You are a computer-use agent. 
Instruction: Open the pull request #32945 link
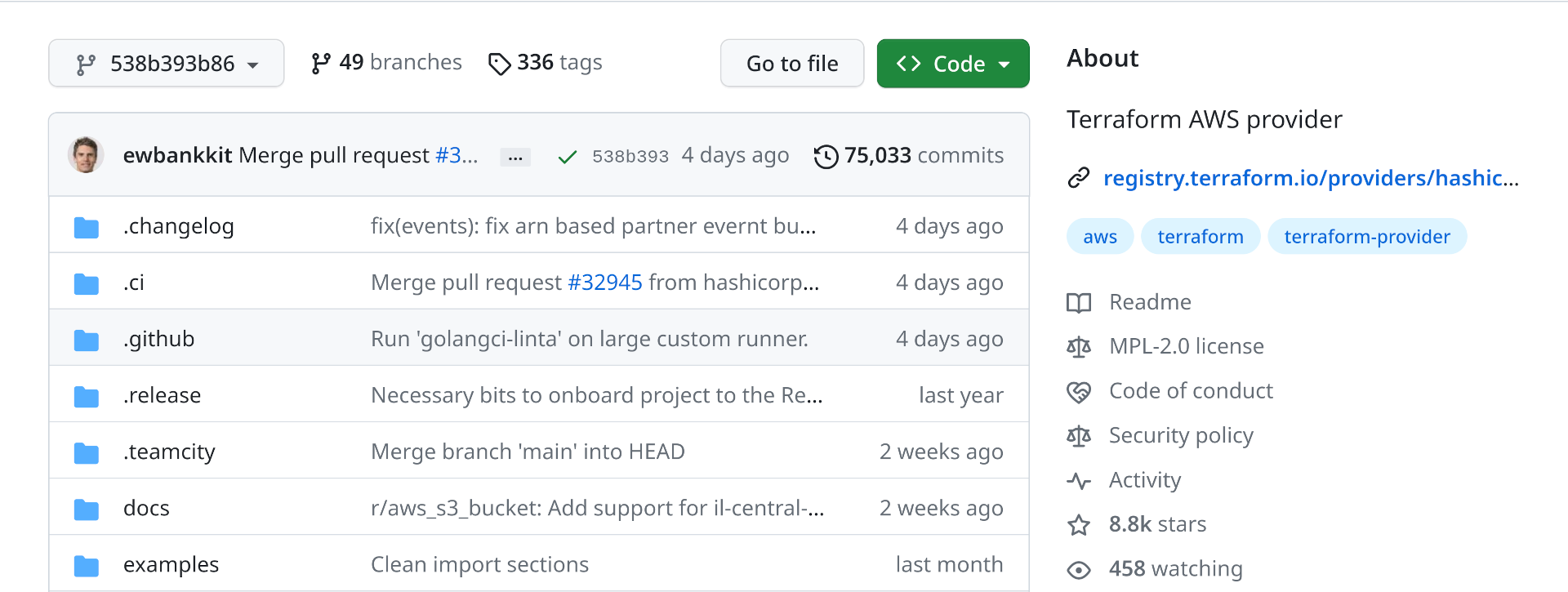pos(605,283)
